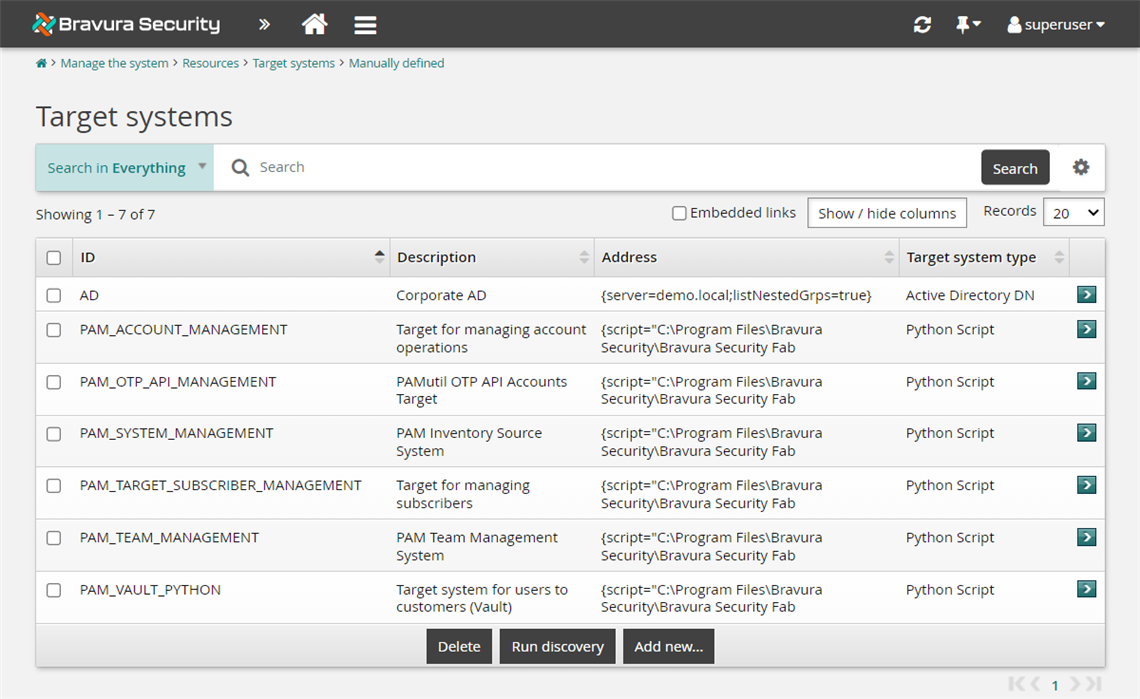Open the settings gear beside the search bar
Image resolution: width=1140 pixels, height=699 pixels.
pos(1081,167)
